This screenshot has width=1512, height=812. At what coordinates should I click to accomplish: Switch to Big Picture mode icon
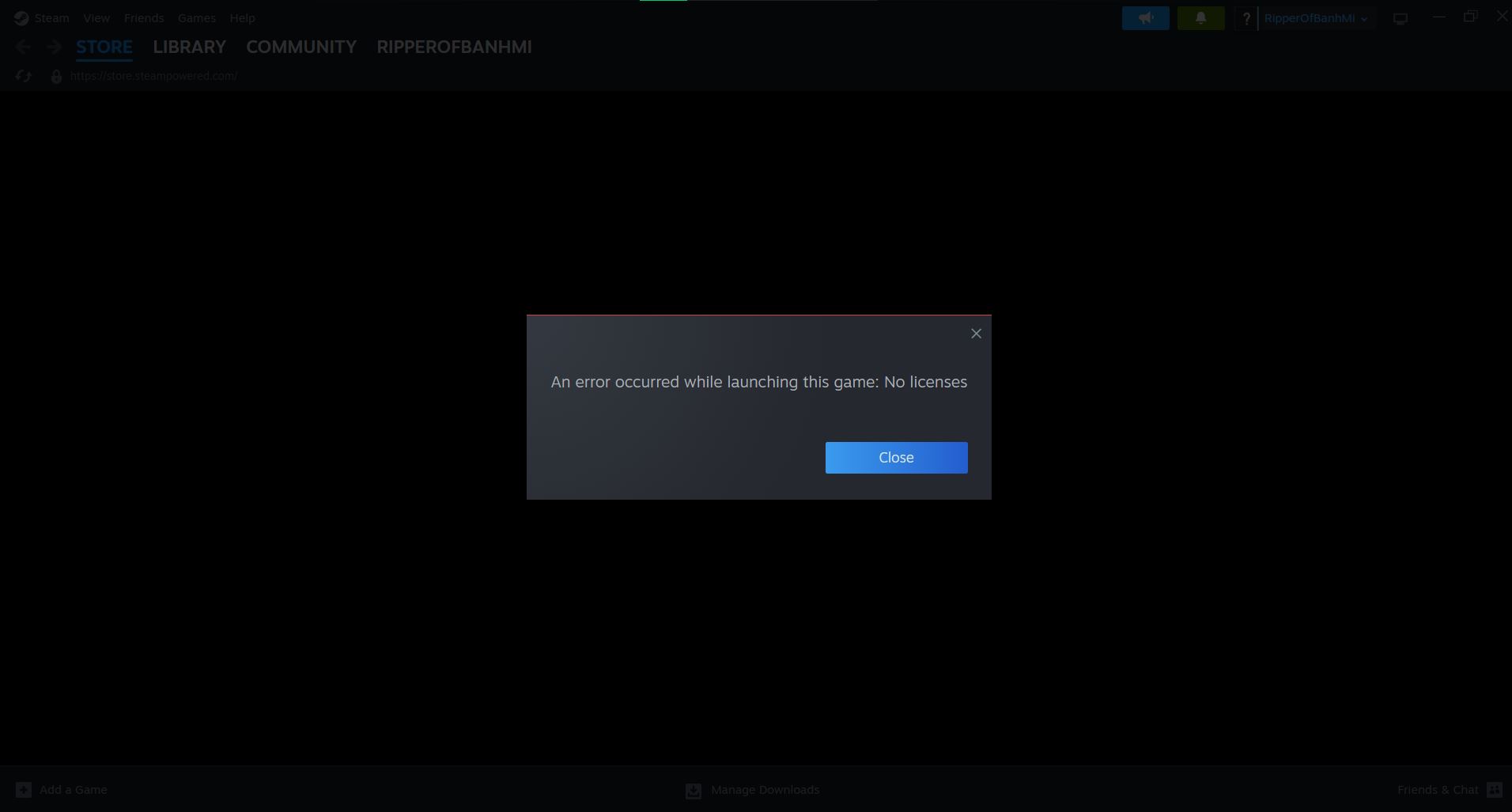click(x=1400, y=18)
